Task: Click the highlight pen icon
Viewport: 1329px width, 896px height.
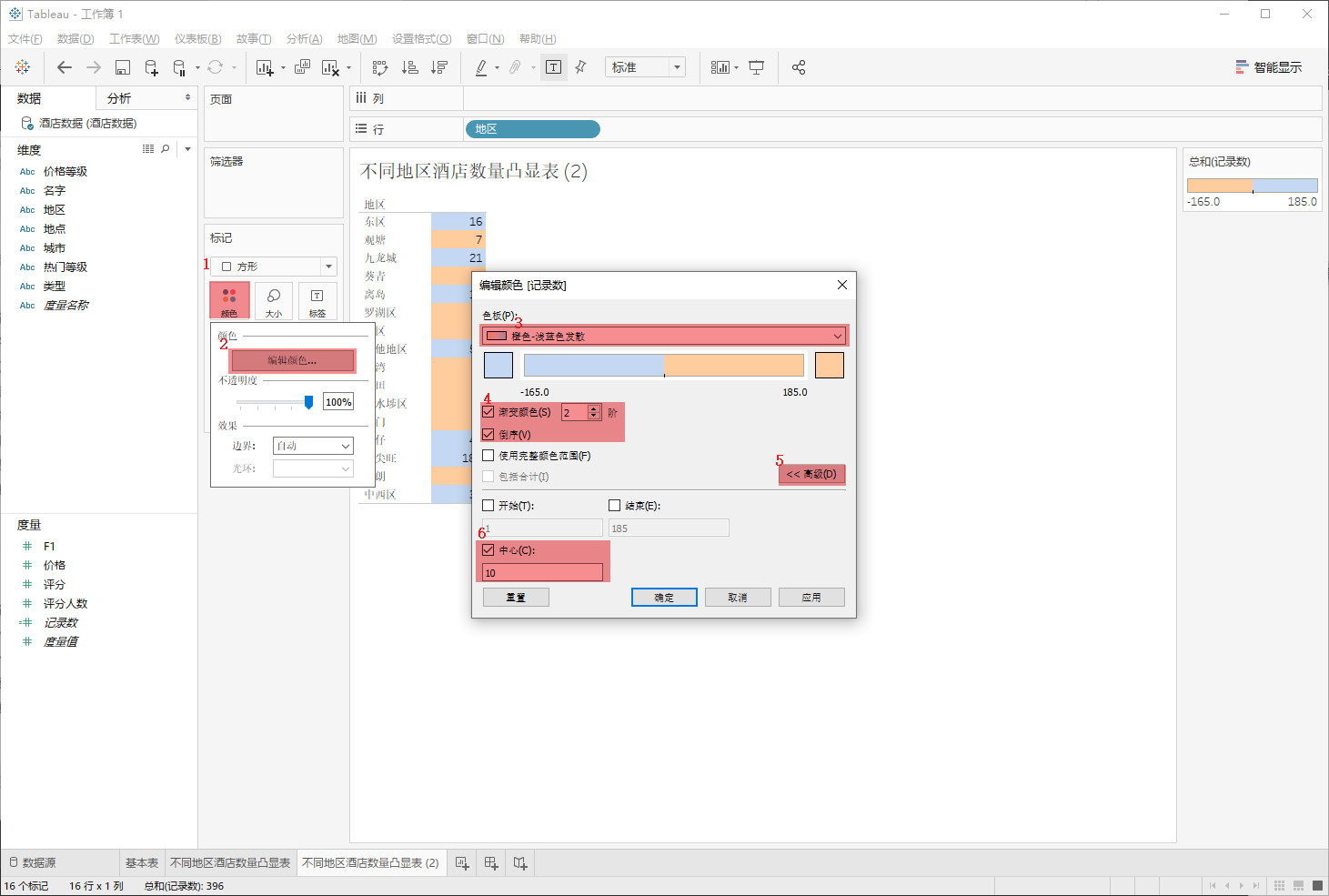Action: (x=481, y=67)
